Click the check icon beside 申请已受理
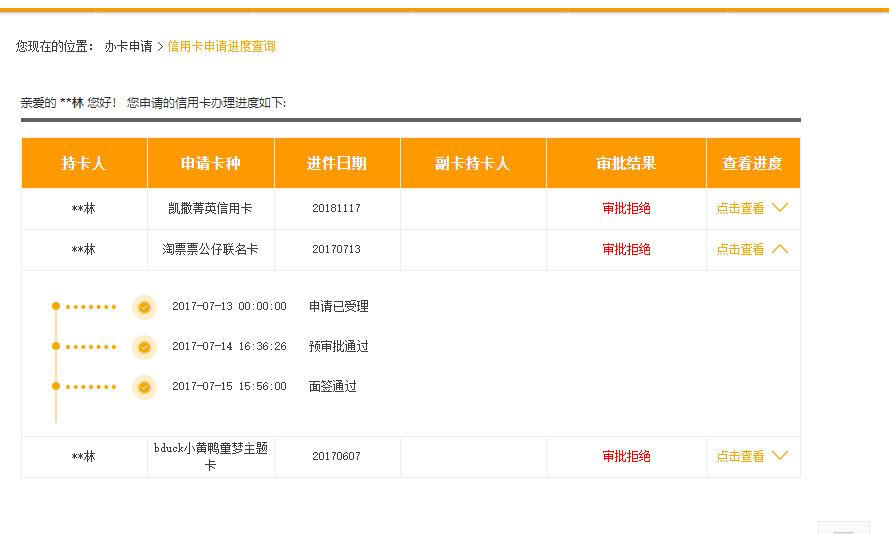 (144, 307)
